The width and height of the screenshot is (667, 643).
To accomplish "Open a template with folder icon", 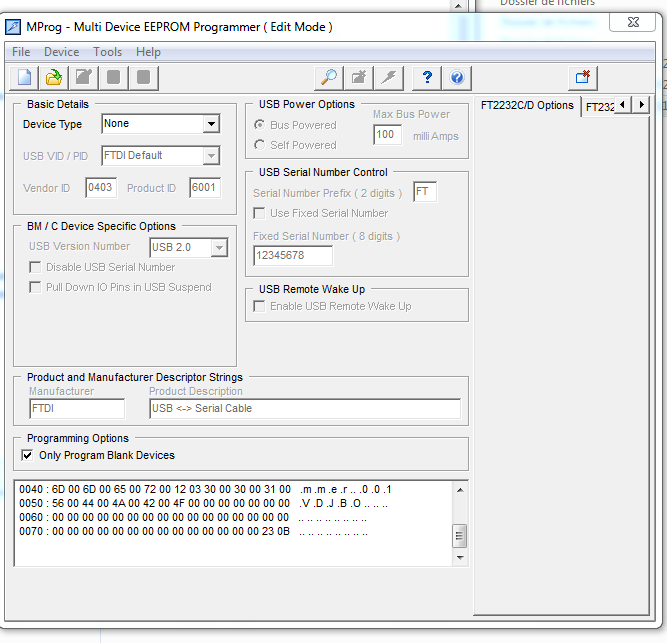I will (54, 78).
